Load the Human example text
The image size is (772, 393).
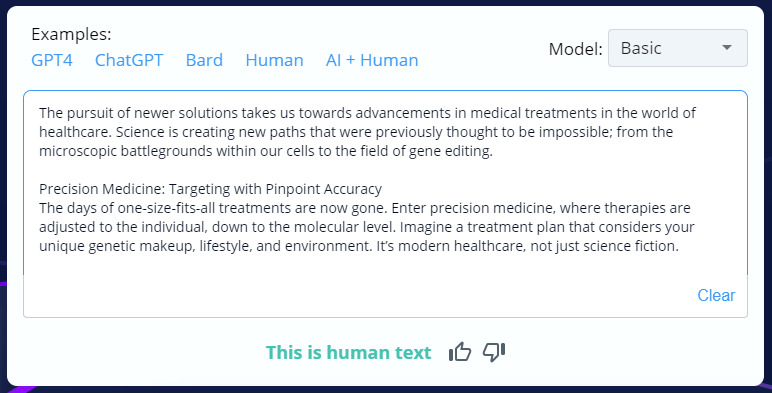click(274, 60)
